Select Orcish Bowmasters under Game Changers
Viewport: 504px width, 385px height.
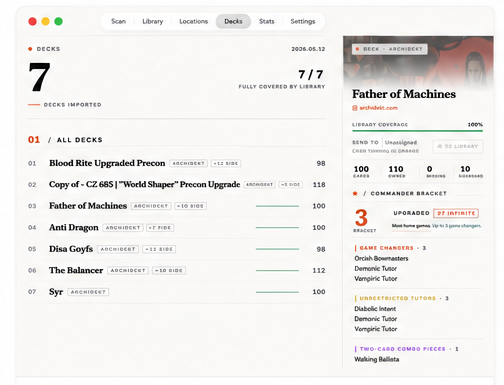381,258
